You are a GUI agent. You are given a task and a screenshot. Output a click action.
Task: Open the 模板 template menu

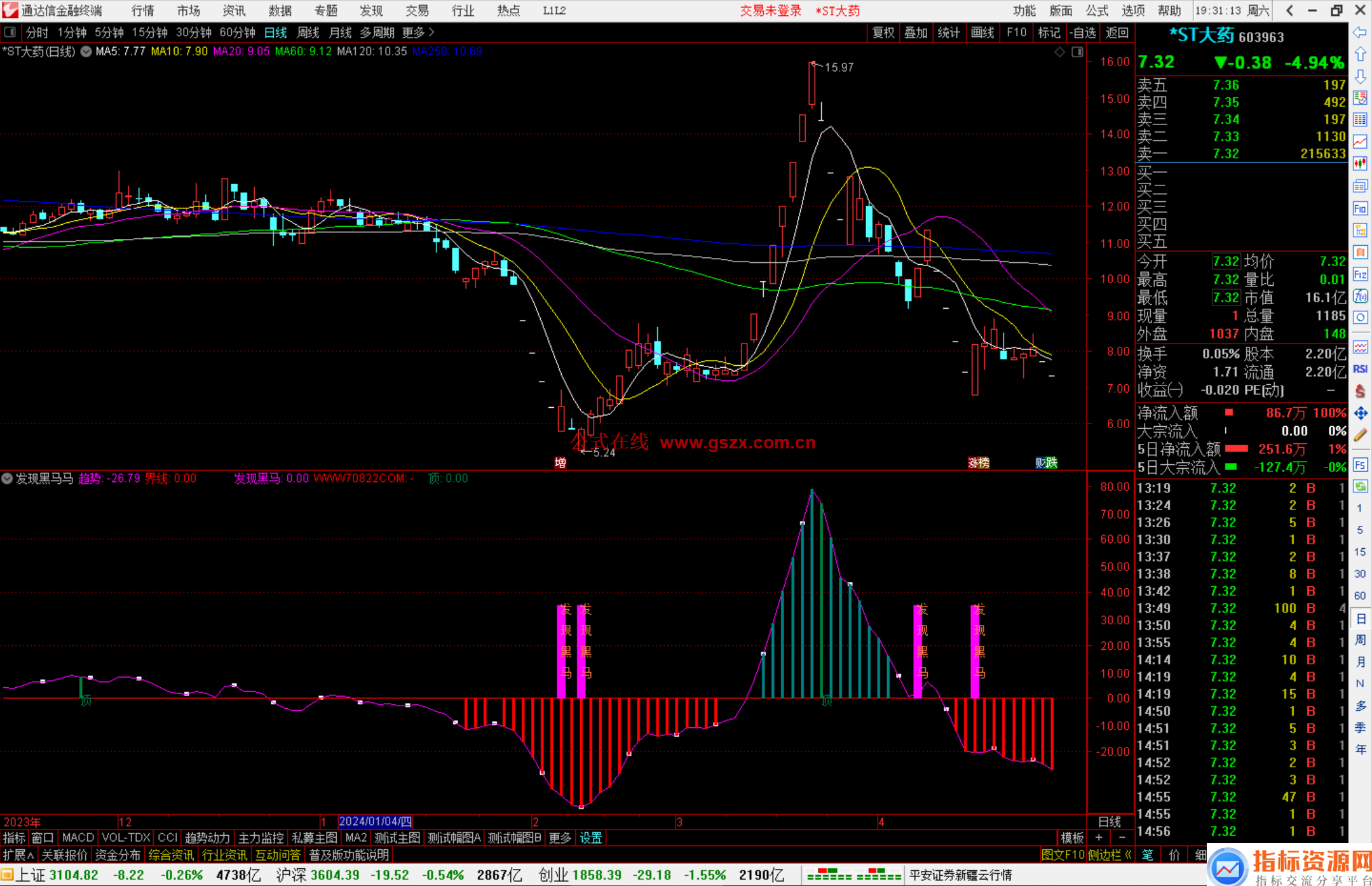click(1073, 838)
